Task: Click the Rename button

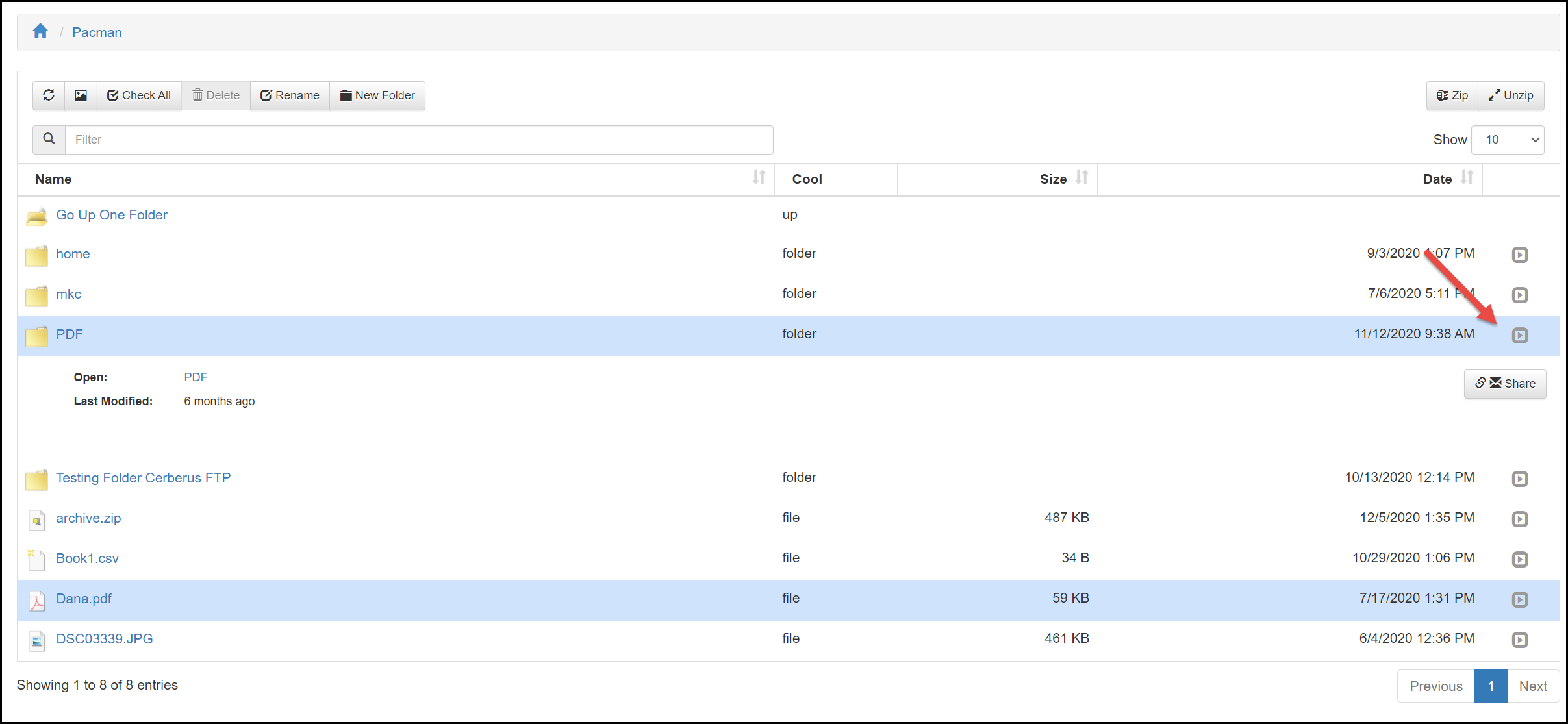Action: tap(290, 95)
